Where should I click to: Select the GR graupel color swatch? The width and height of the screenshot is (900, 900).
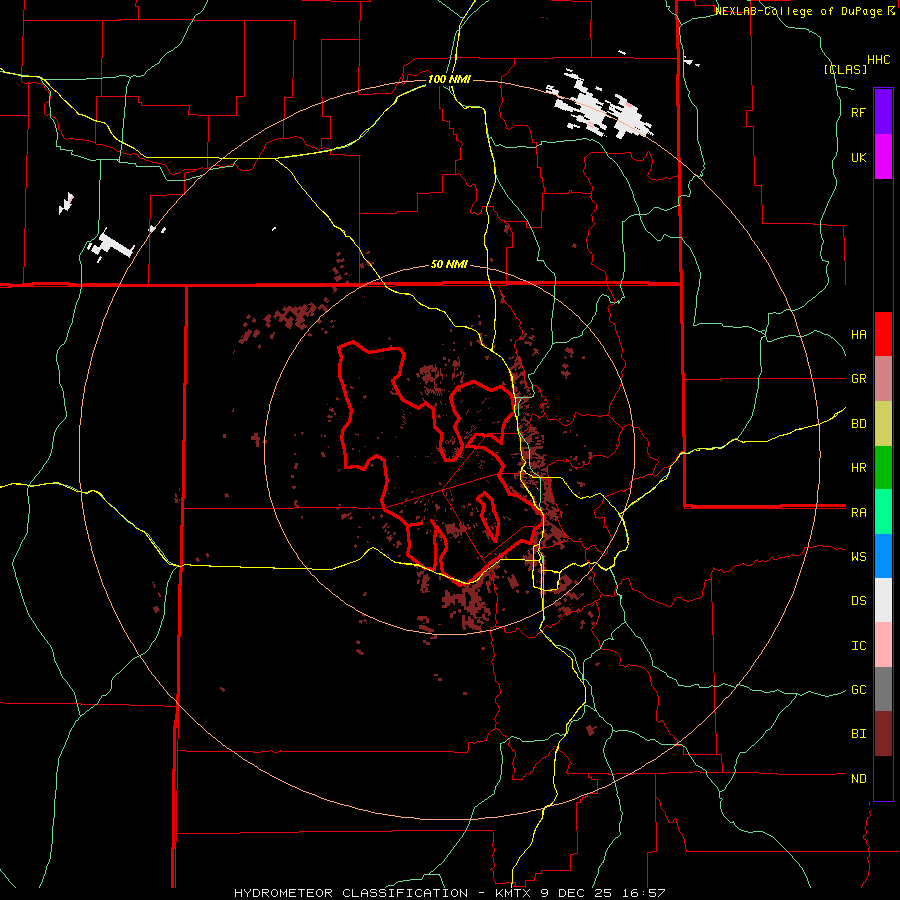[883, 379]
